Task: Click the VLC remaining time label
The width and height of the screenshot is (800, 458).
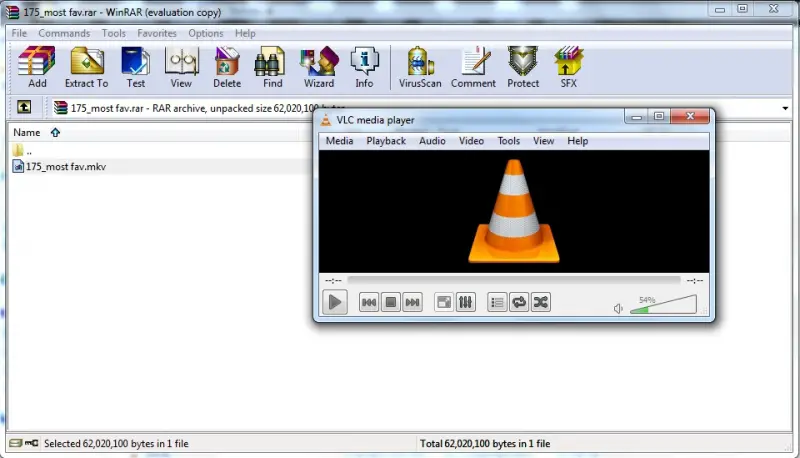Action: (x=694, y=281)
